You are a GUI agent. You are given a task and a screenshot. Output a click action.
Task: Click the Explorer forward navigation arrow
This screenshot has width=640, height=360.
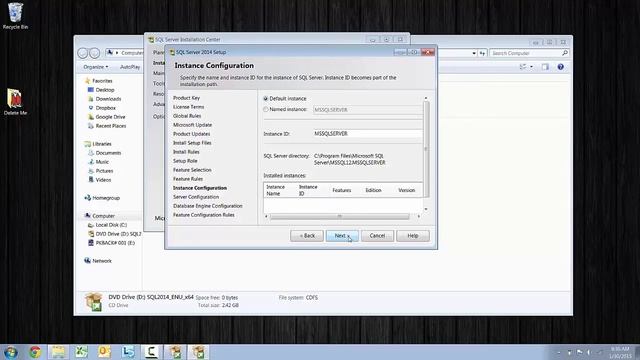pyautogui.click(x=94, y=53)
